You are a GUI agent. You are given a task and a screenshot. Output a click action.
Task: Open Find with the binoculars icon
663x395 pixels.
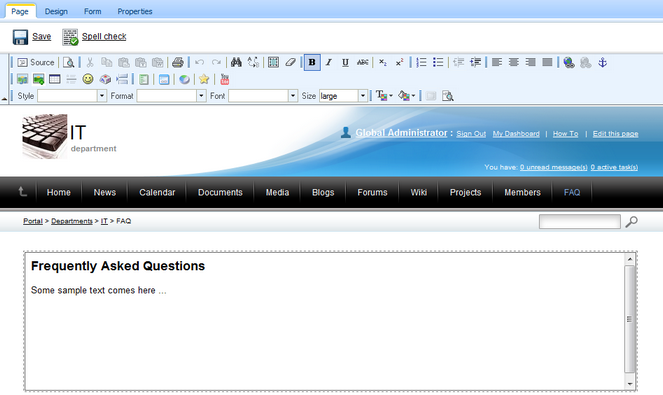[x=236, y=63]
